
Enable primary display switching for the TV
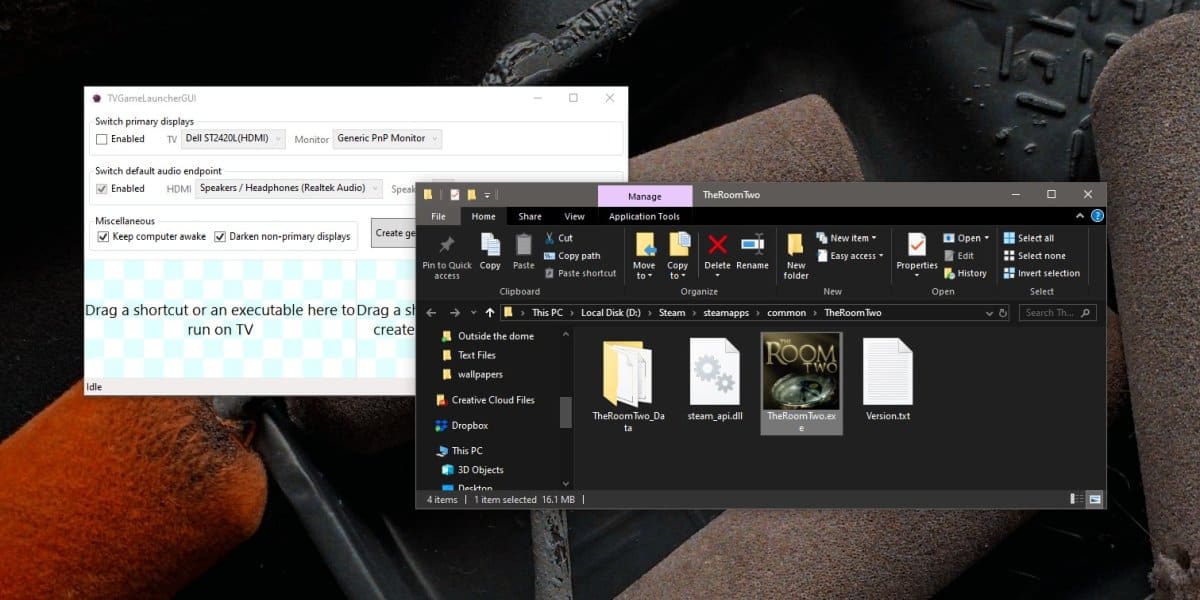click(102, 139)
